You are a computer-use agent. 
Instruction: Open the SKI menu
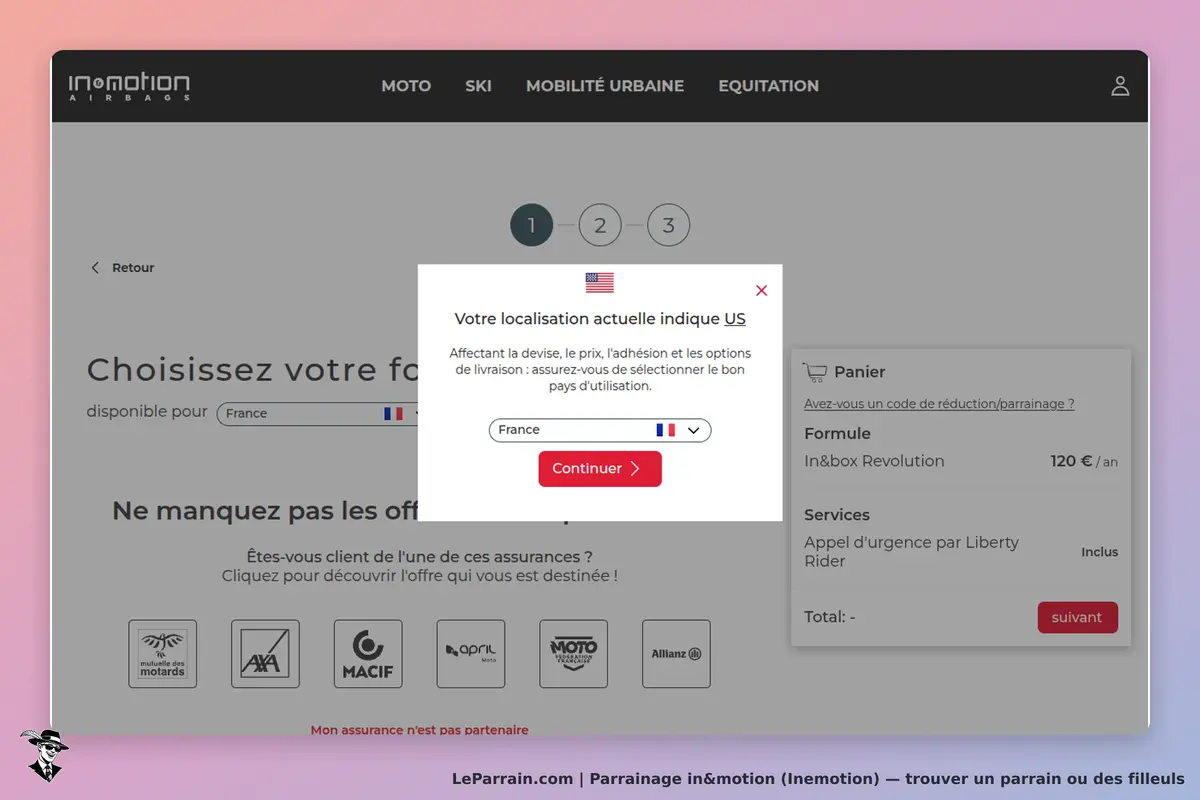[x=478, y=86]
